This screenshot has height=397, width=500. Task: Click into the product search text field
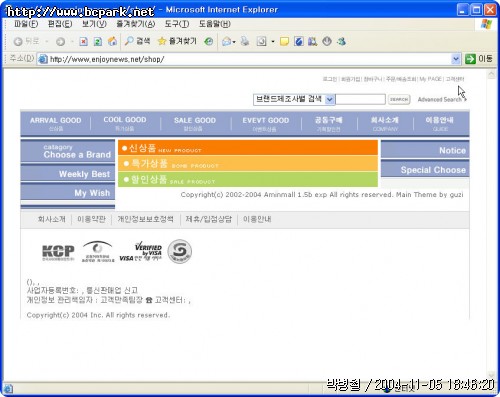click(x=360, y=99)
